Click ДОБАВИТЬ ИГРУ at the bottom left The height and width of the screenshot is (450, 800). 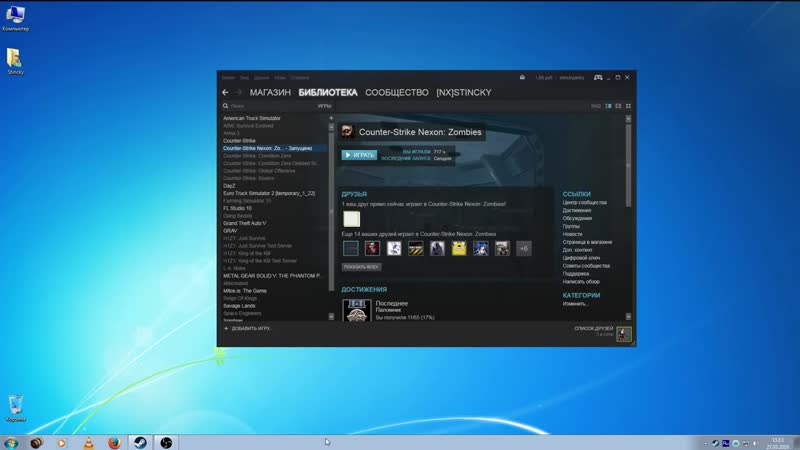[247, 329]
